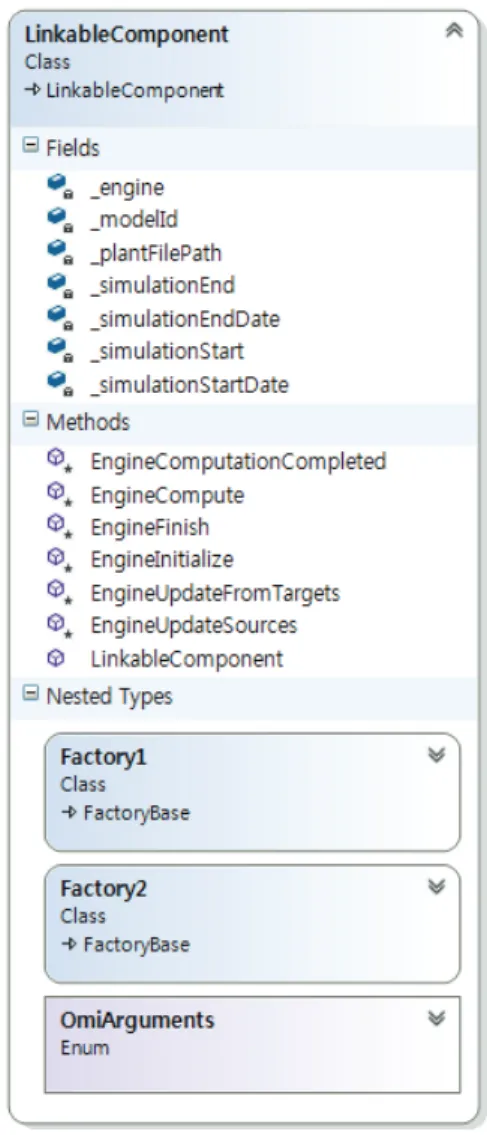Select the _simulationEndDate field name

pyautogui.click(x=185, y=318)
